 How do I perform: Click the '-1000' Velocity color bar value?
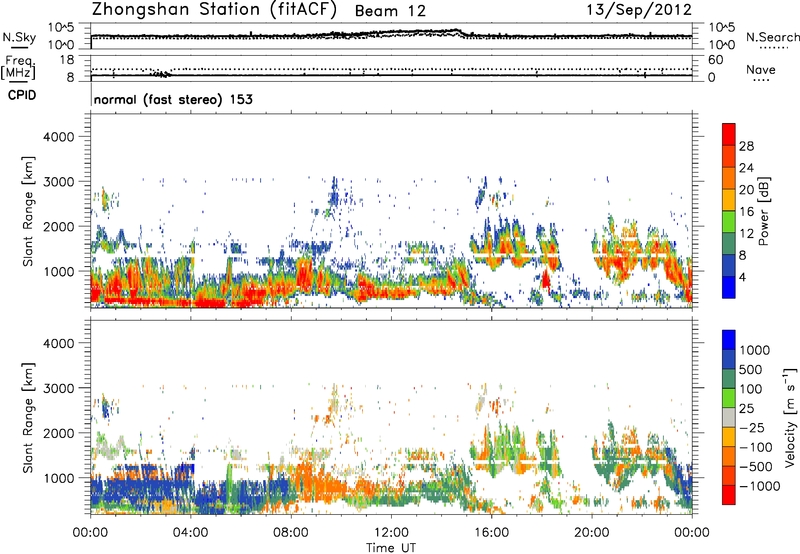click(x=759, y=486)
